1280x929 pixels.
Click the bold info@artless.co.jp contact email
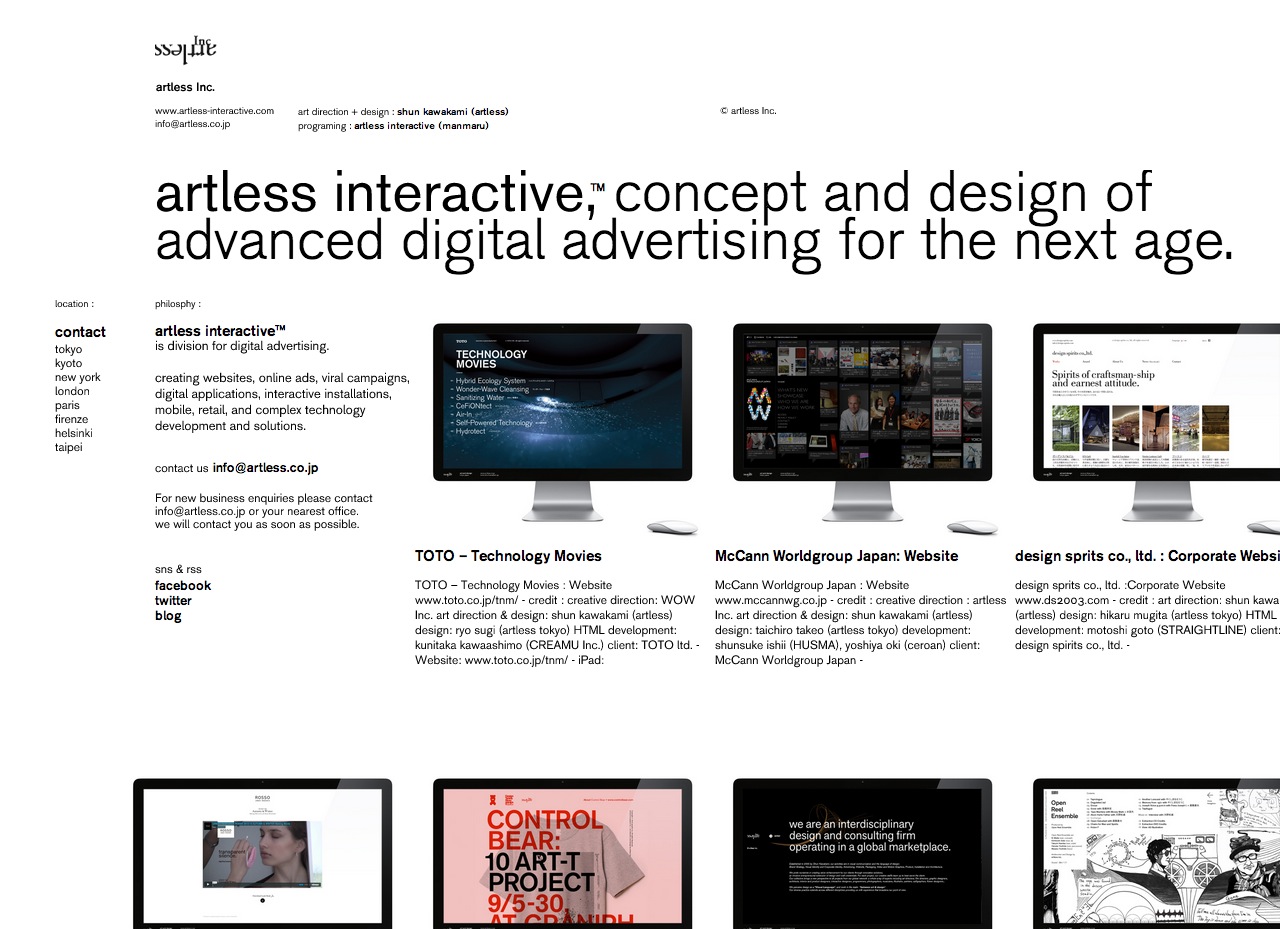point(265,468)
